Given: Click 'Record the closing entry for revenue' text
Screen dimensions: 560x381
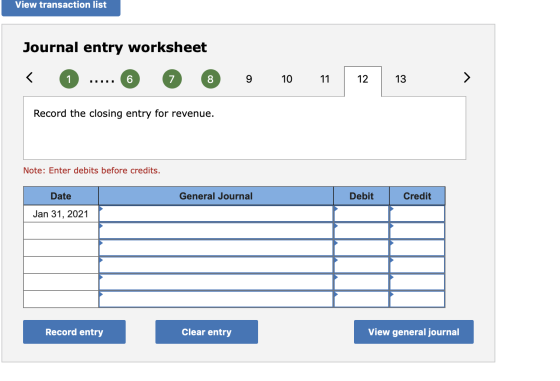Looking at the screenshot, I should coord(124,114).
